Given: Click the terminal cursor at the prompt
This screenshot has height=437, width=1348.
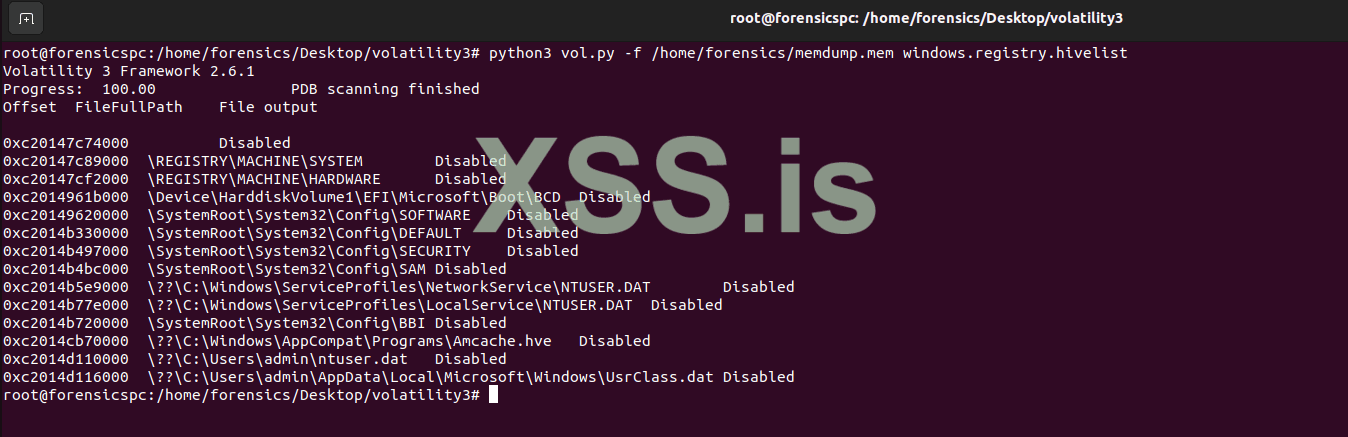Looking at the screenshot, I should (493, 395).
